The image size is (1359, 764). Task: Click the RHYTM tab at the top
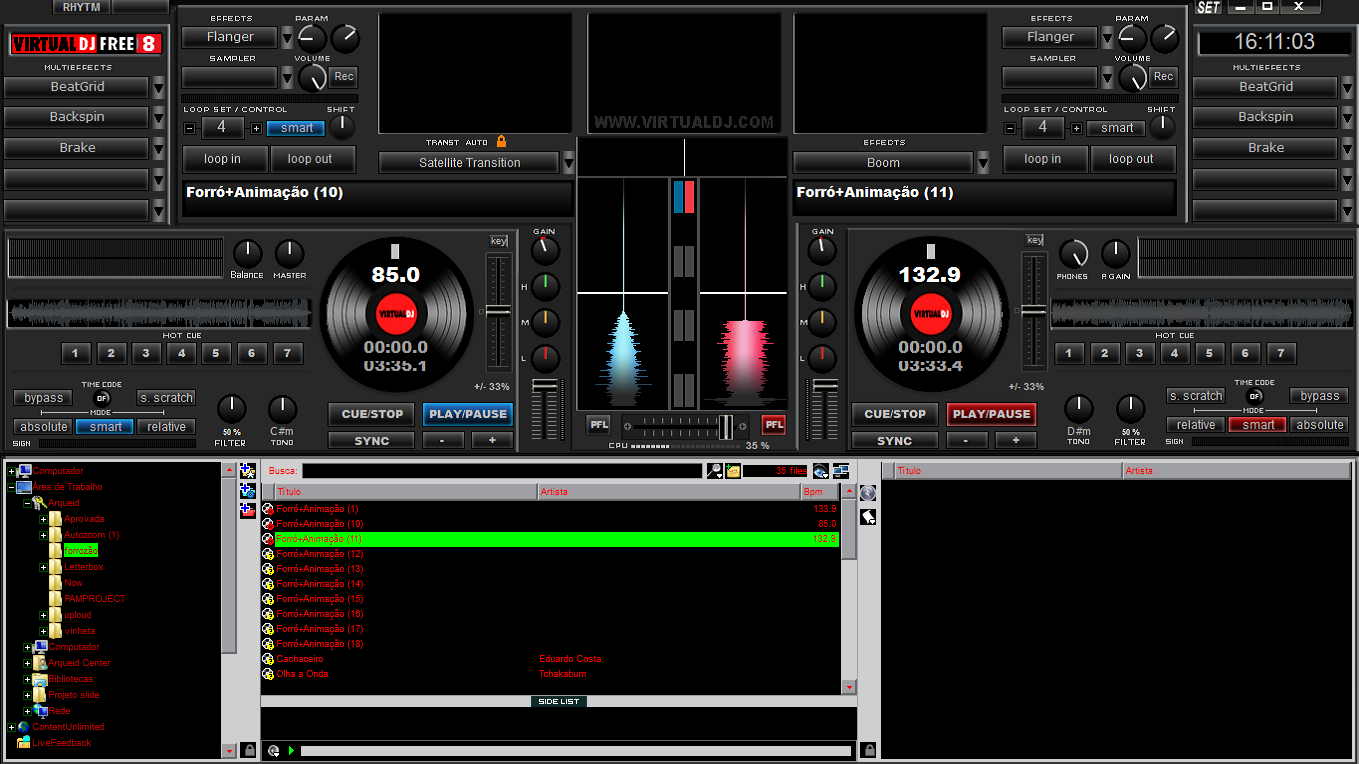point(82,7)
